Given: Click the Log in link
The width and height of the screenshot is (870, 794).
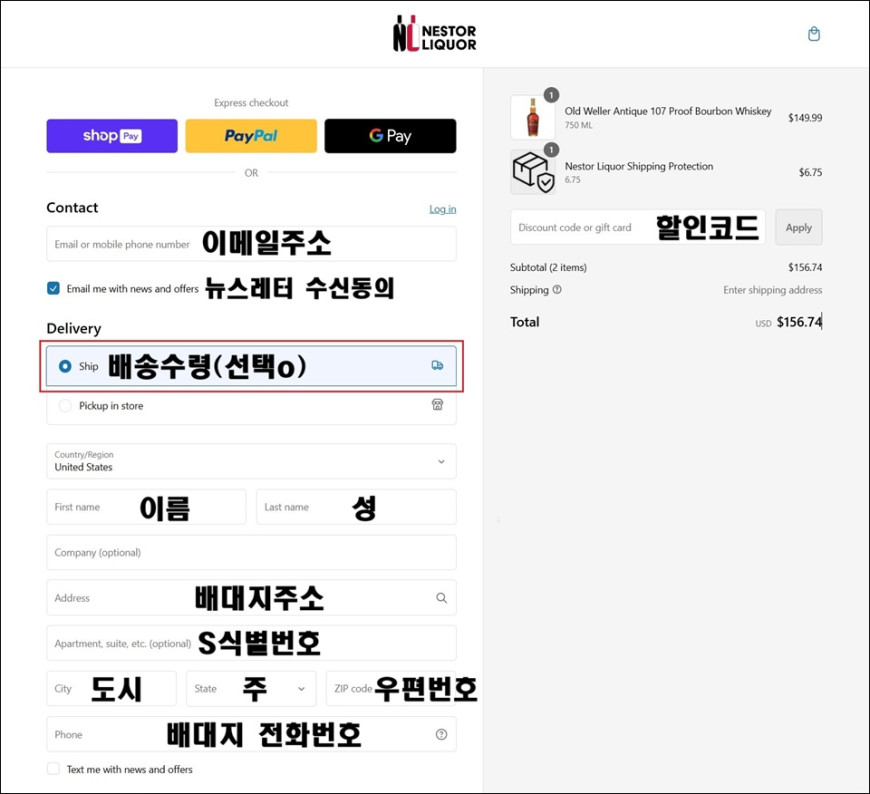Looking at the screenshot, I should 442,209.
